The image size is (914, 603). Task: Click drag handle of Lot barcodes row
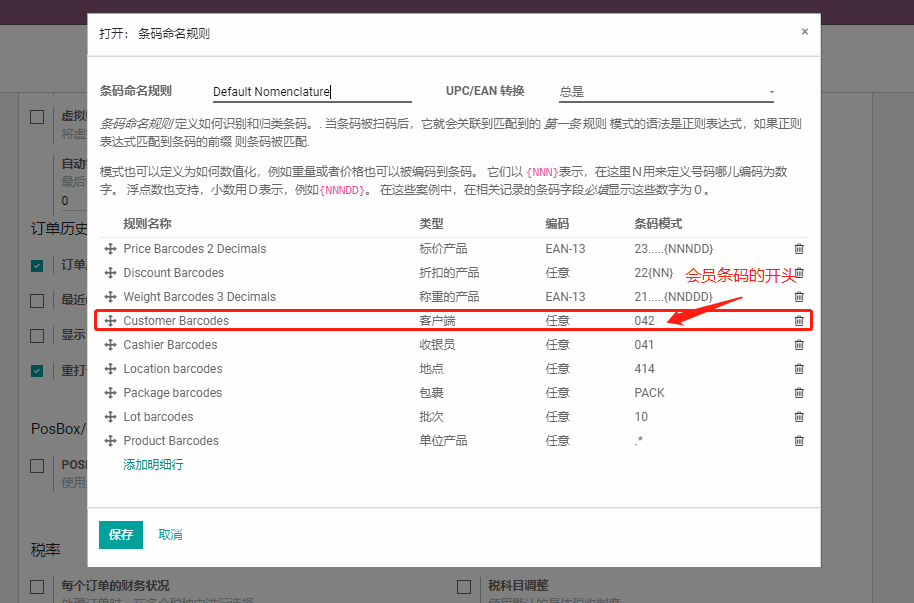coord(110,417)
